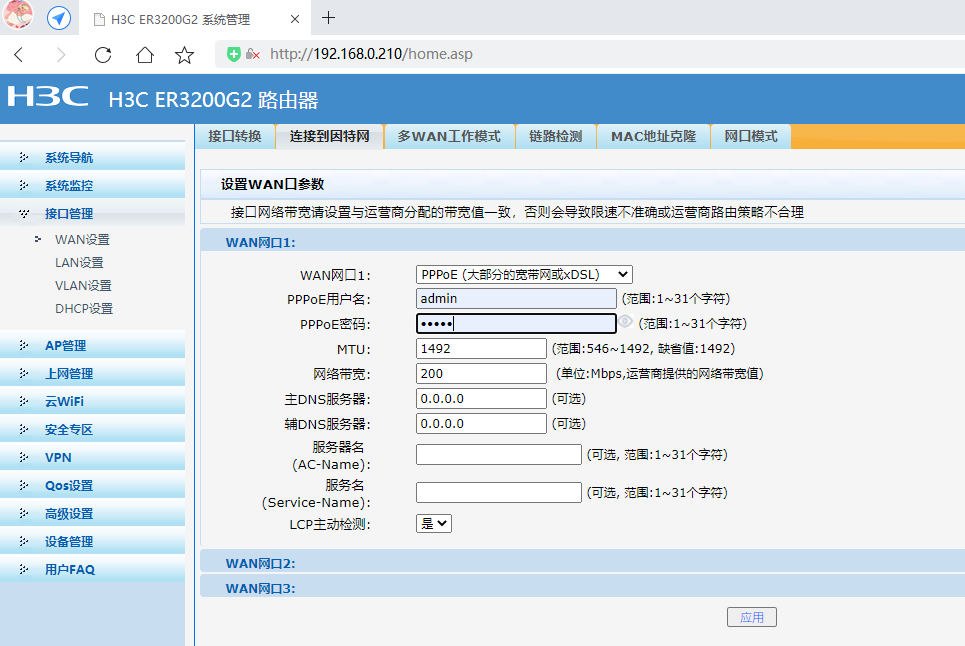Click the browser profile avatar
The height and width of the screenshot is (646, 965).
point(17,15)
